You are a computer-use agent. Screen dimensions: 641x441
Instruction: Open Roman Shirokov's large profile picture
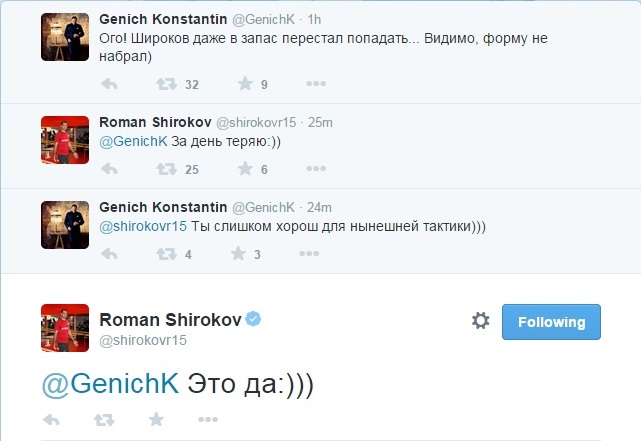[66, 328]
